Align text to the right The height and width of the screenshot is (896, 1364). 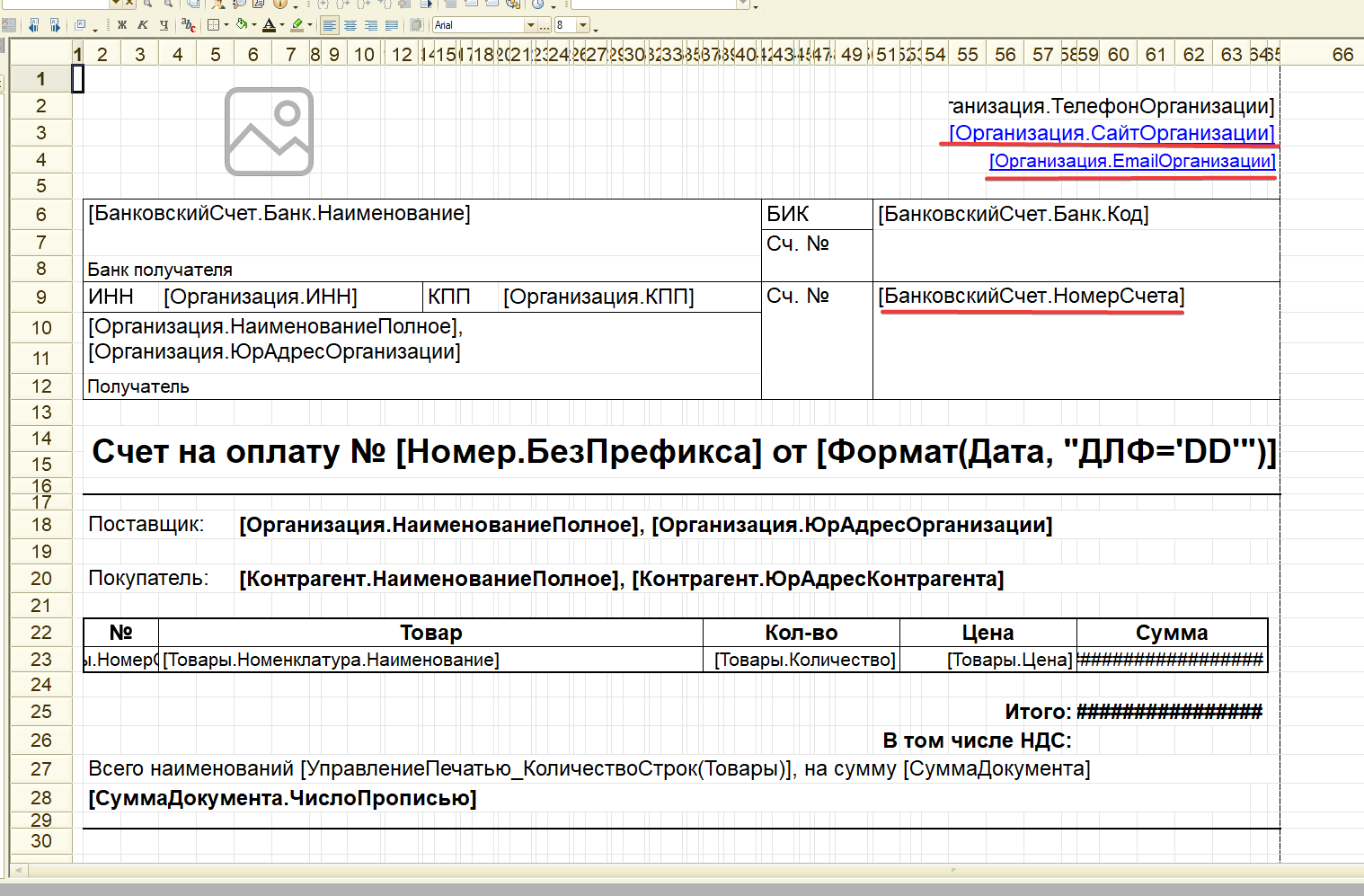pos(371,25)
